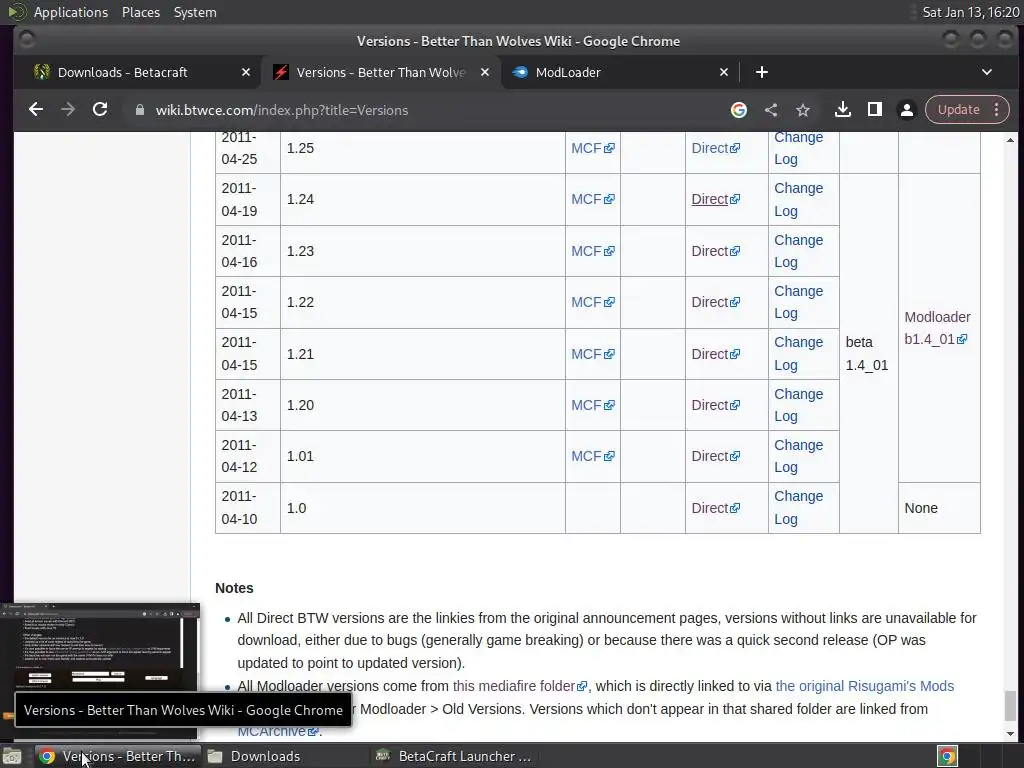Open the Chrome three-dot menu

click(997, 110)
